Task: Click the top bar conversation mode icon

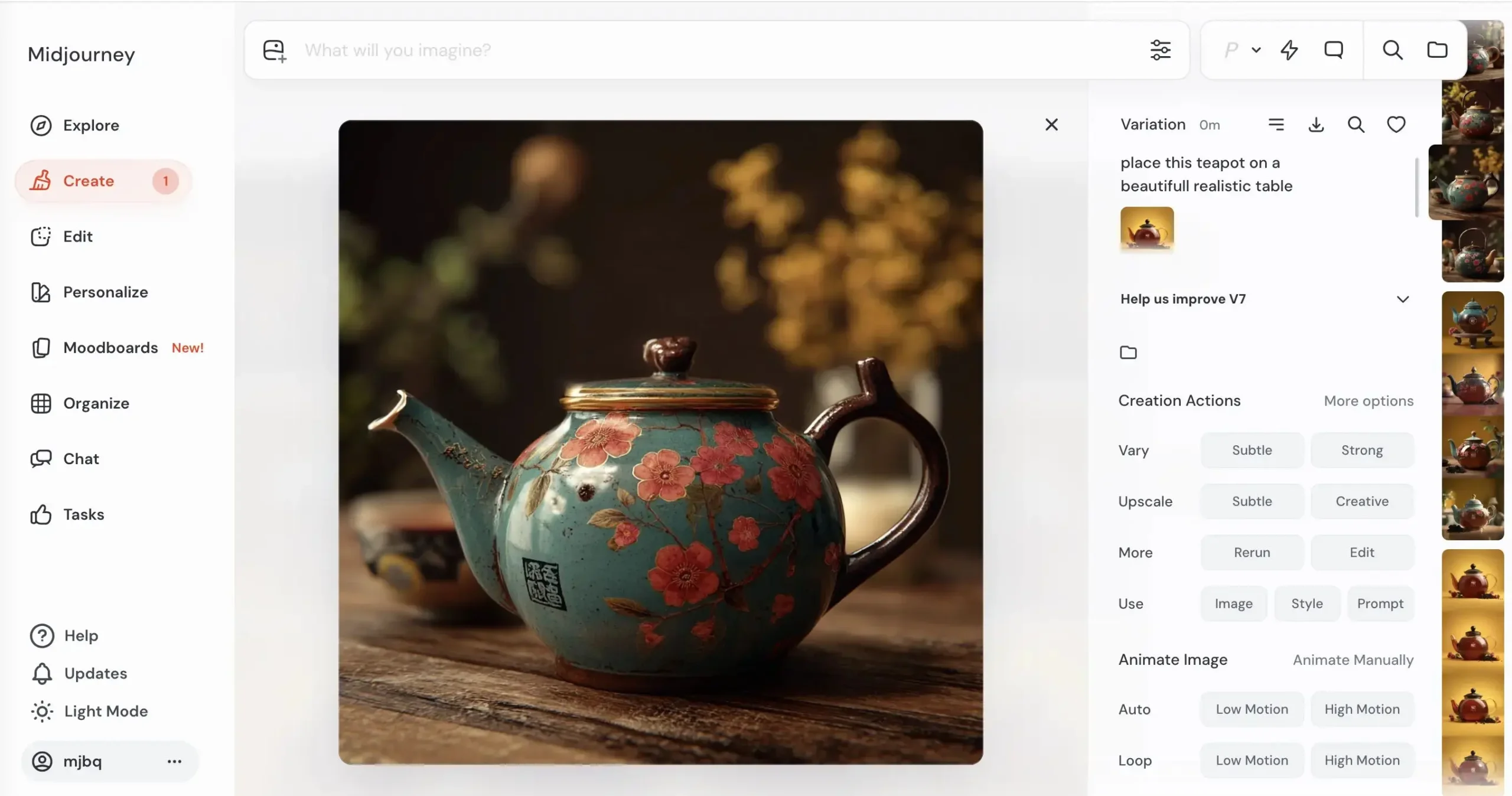Action: (1334, 50)
